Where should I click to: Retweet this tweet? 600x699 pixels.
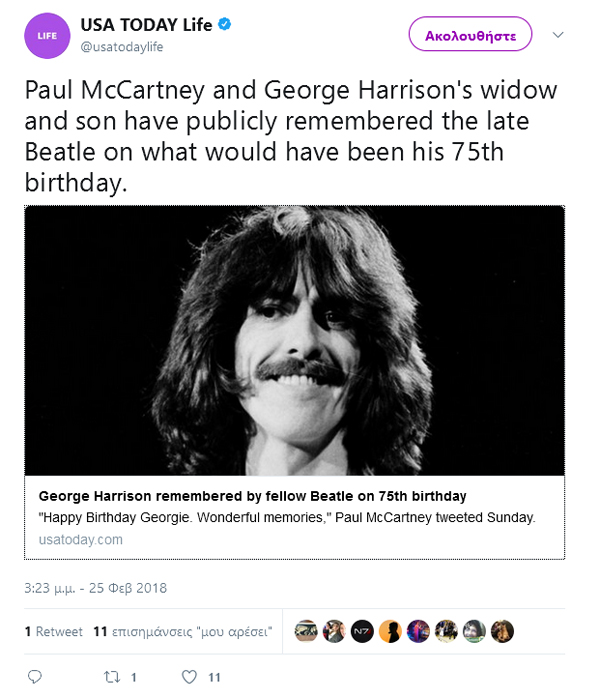112,677
